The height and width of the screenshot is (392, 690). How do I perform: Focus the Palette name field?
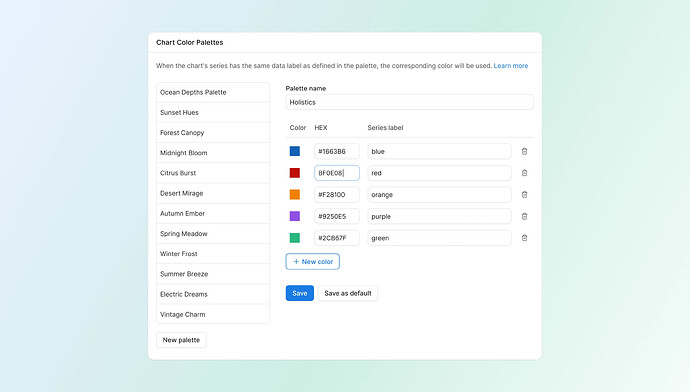point(409,102)
